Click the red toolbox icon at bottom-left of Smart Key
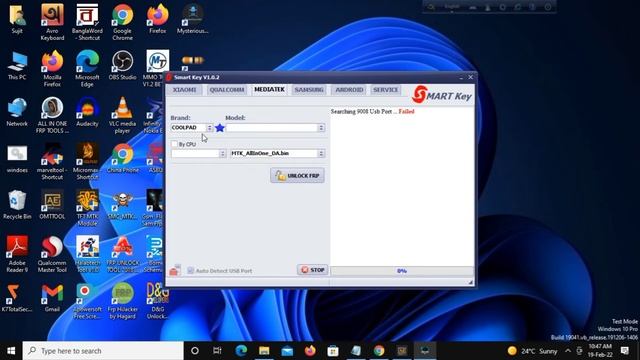The height and width of the screenshot is (360, 640). click(x=174, y=270)
